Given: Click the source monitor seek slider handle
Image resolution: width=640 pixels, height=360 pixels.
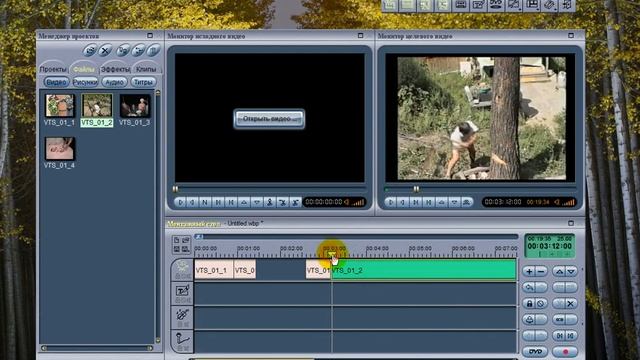Looking at the screenshot, I should (175, 189).
